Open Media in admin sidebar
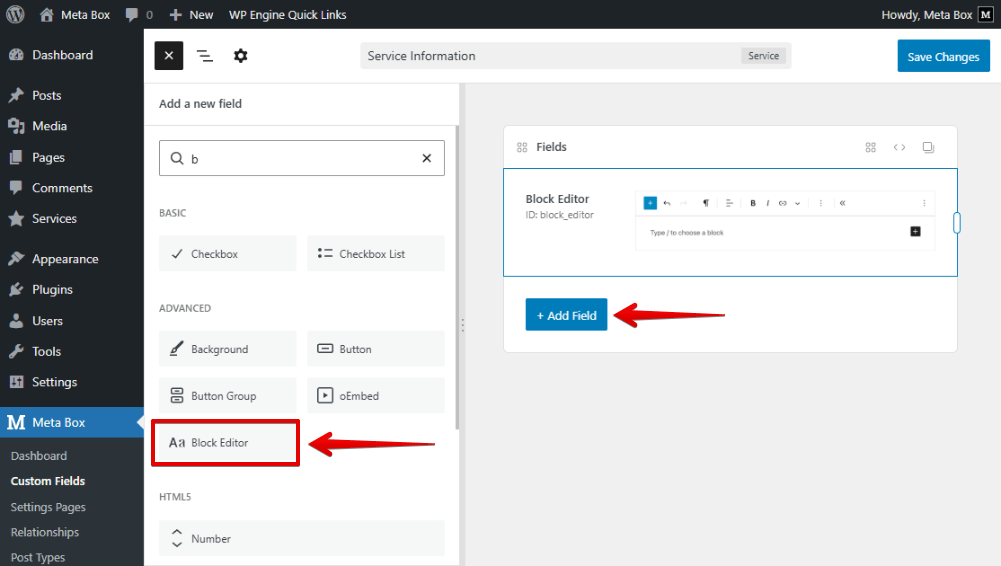1001x566 pixels. [72, 126]
